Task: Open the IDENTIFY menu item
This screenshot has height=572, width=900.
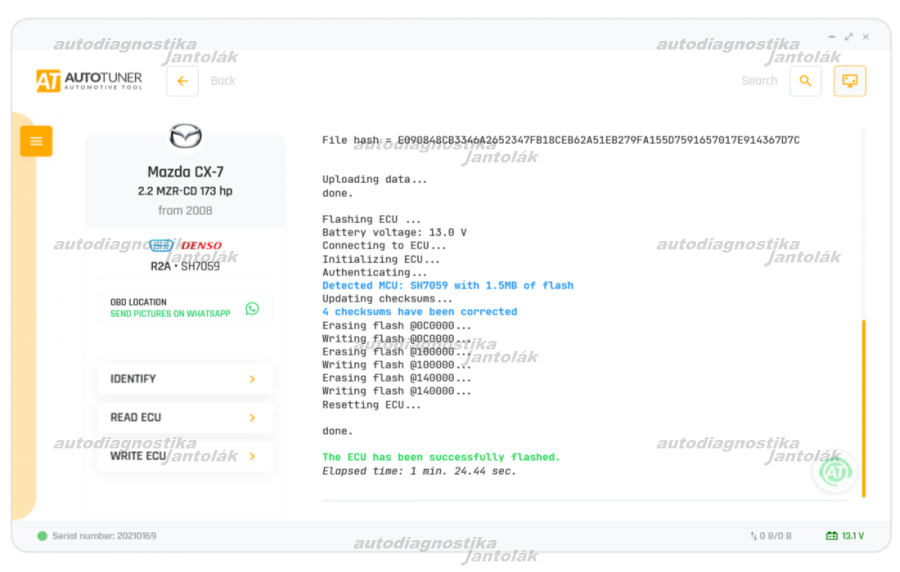Action: pos(185,379)
